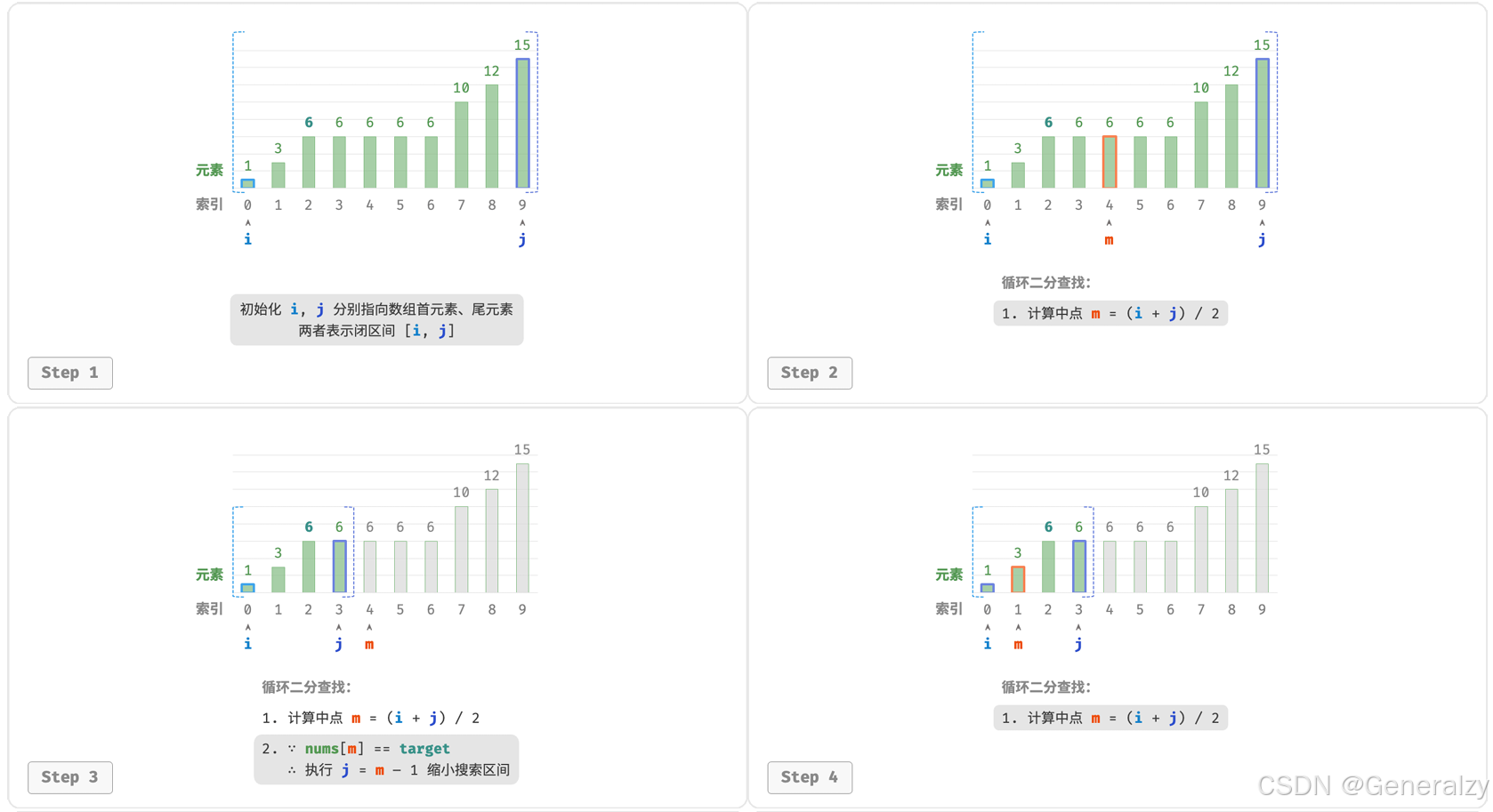Click the 索引 axis label in Step 3
The height and width of the screenshot is (812, 1493).
(210, 609)
